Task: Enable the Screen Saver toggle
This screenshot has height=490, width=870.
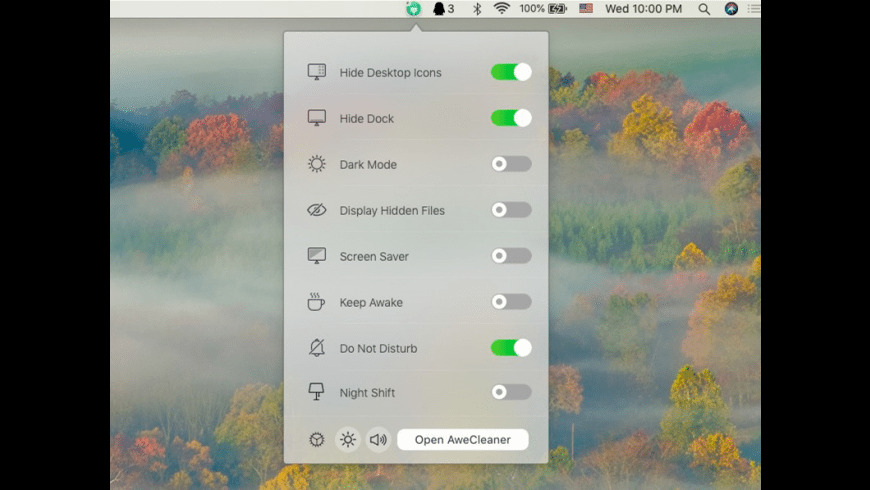Action: (x=511, y=256)
